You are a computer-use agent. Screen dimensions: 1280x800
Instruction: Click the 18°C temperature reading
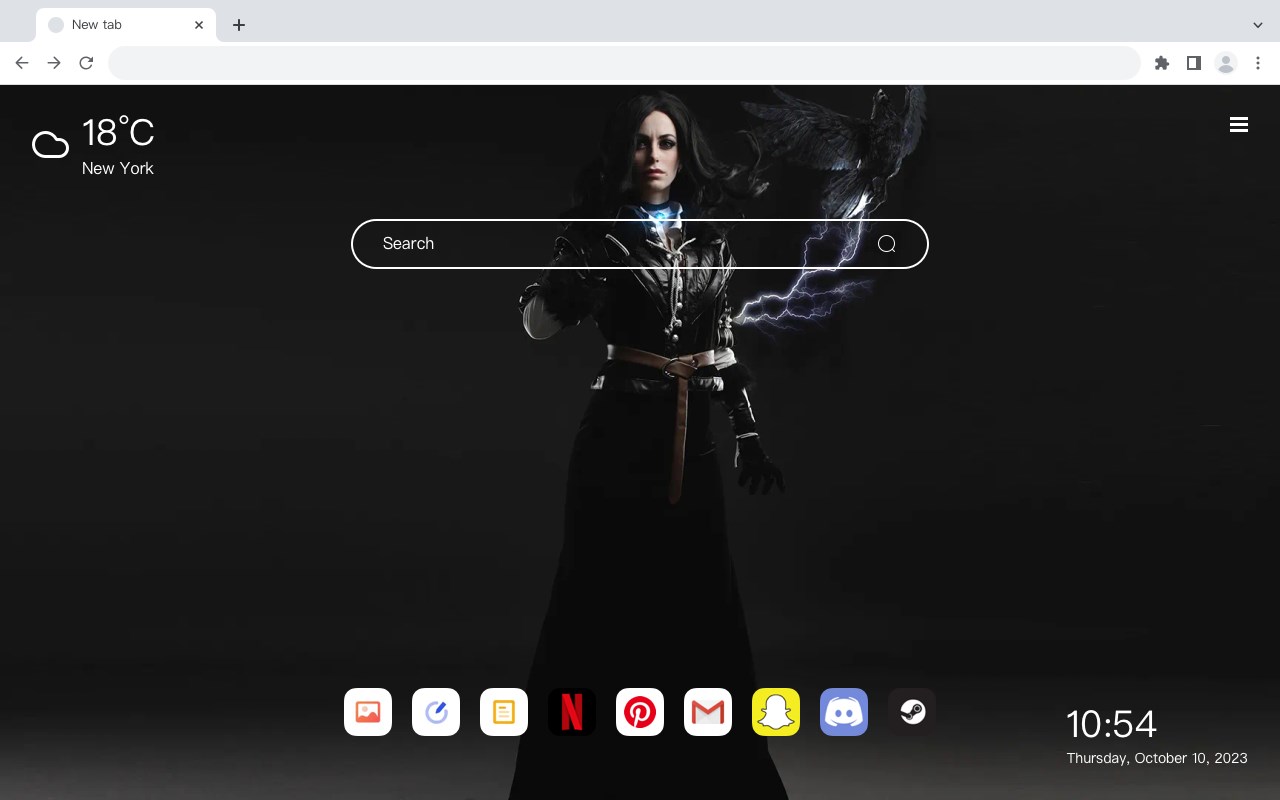118,132
